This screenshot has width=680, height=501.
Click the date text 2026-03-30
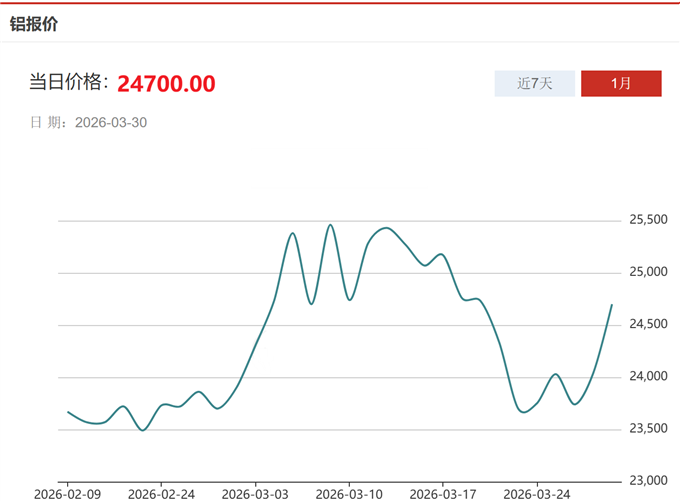(x=112, y=123)
